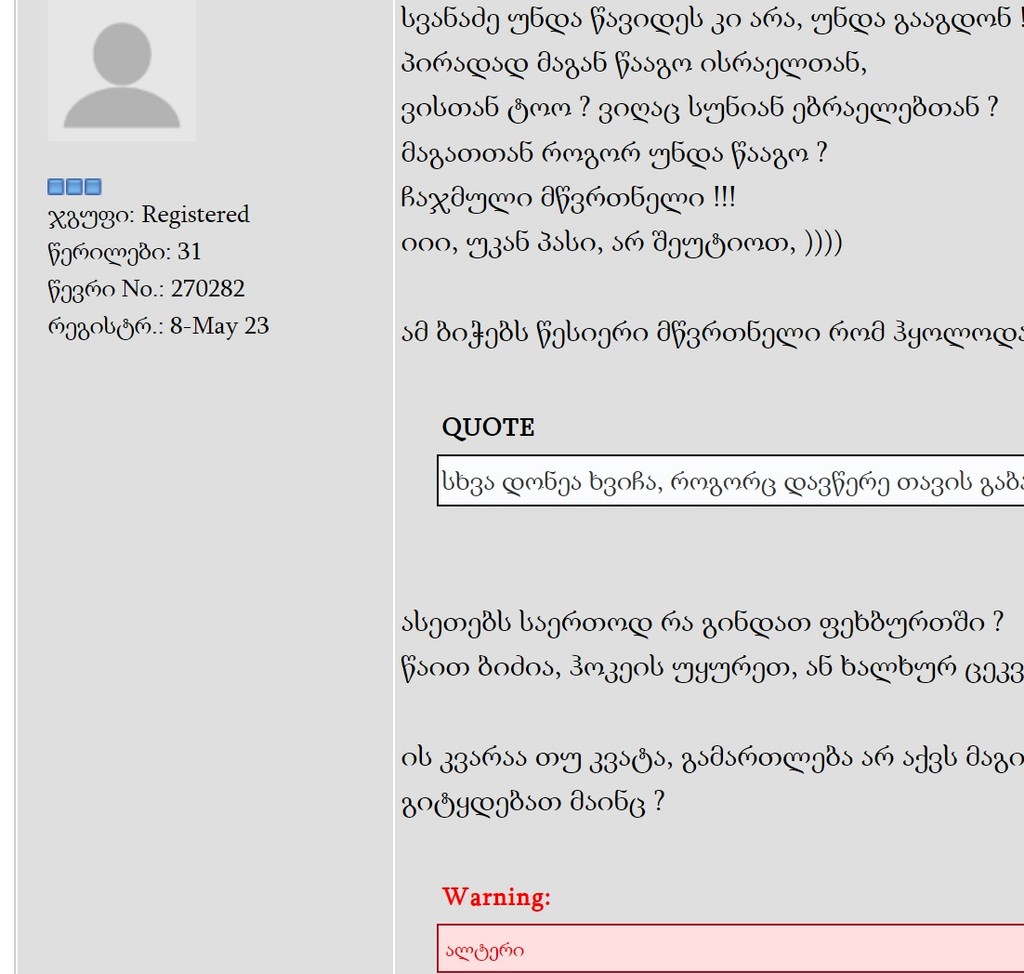1024x974 pixels.
Task: Click the pink warning box 'ალტერი'
Action: pos(730,949)
